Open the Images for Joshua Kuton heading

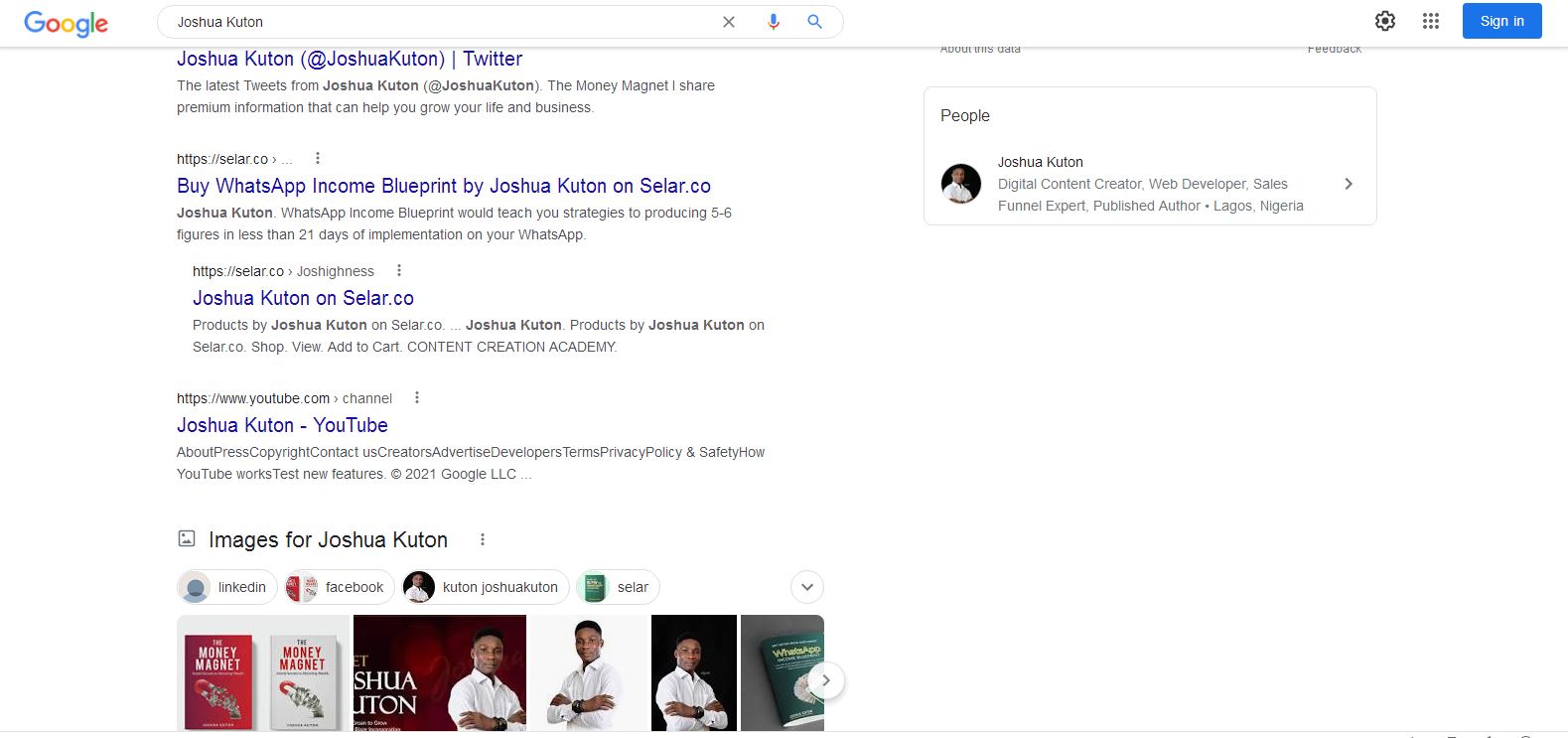pos(328,539)
